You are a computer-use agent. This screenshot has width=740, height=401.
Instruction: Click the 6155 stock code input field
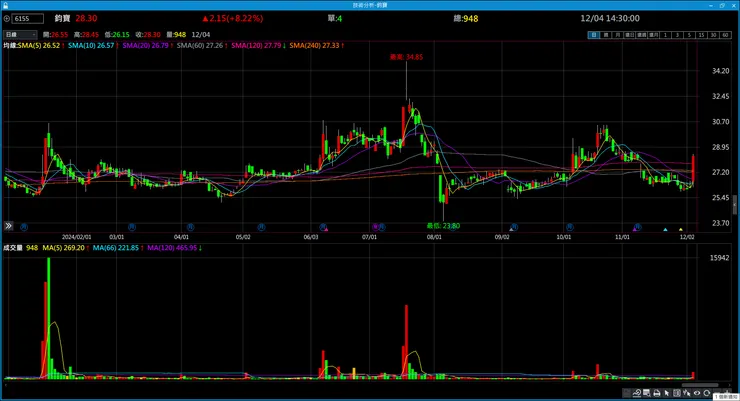pyautogui.click(x=28, y=18)
